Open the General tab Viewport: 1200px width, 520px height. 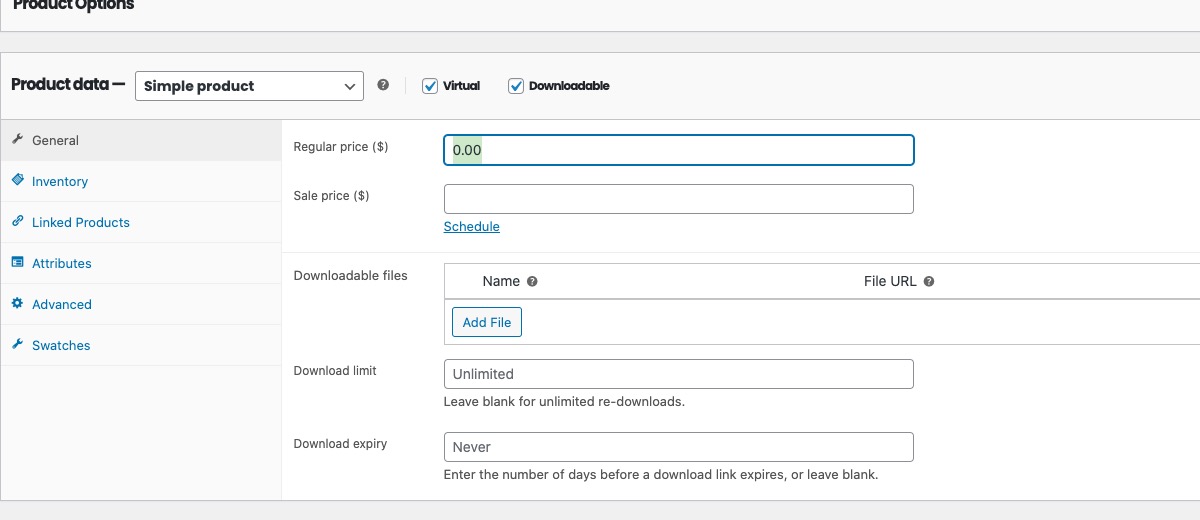tap(141, 140)
